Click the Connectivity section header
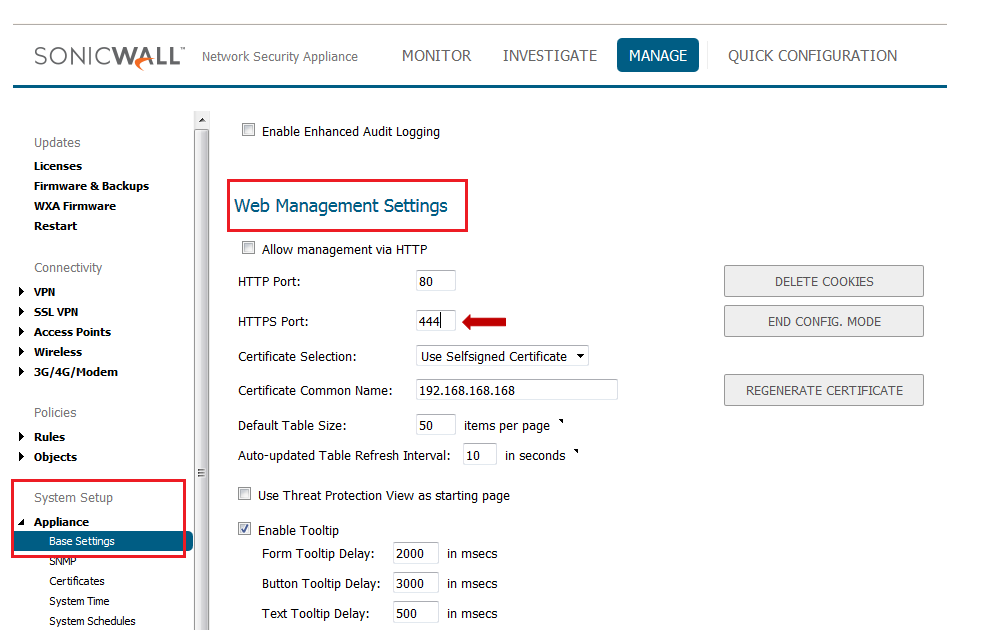 tap(68, 267)
